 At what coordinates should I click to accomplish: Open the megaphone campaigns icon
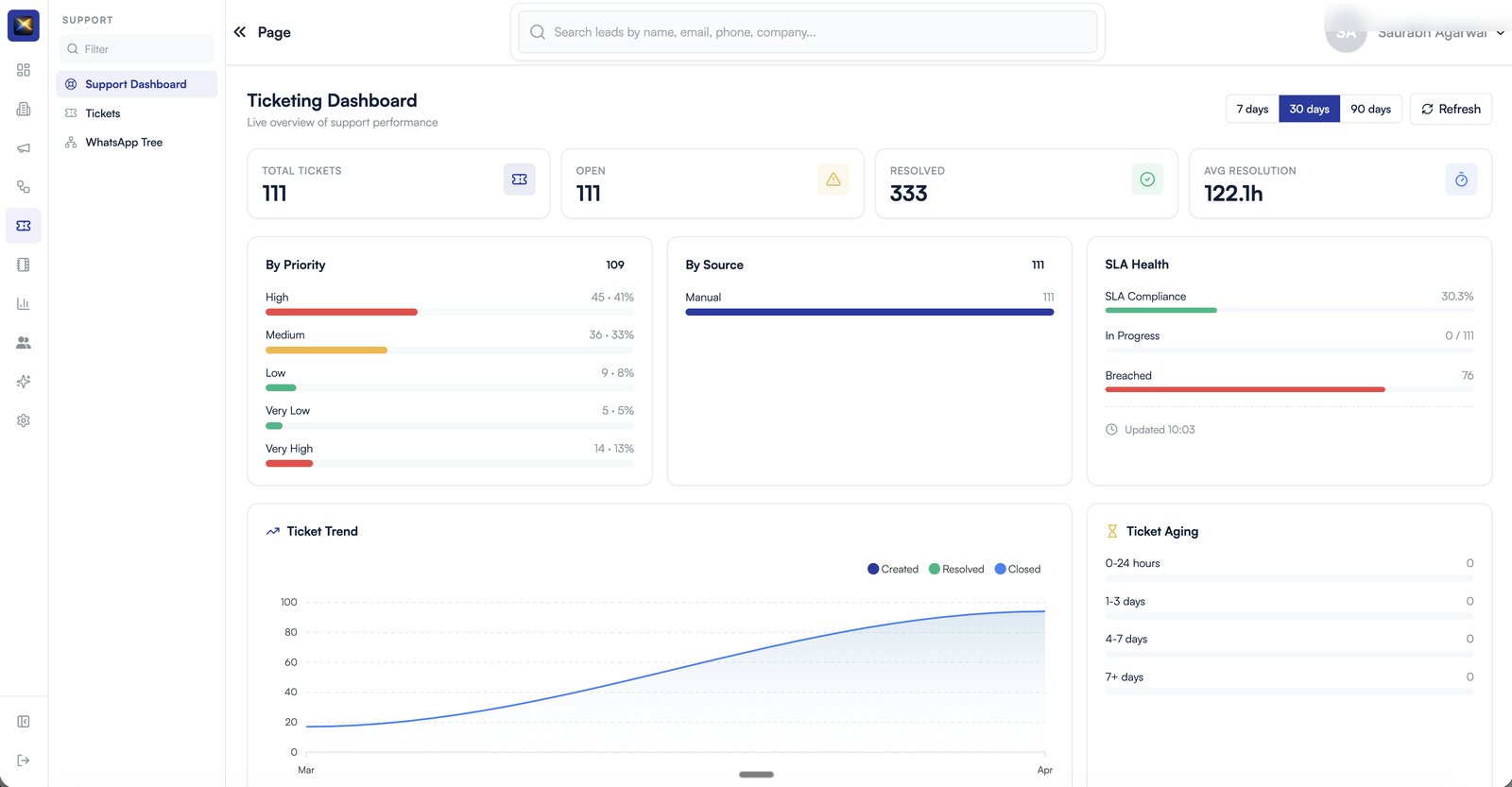click(24, 148)
